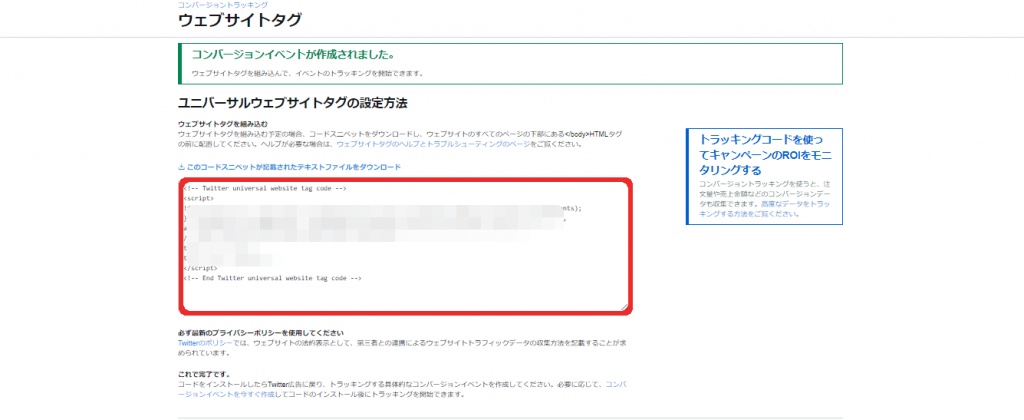This screenshot has width=1024, height=420.
Task: Click the textarea resize handle corner
Action: [x=624, y=306]
